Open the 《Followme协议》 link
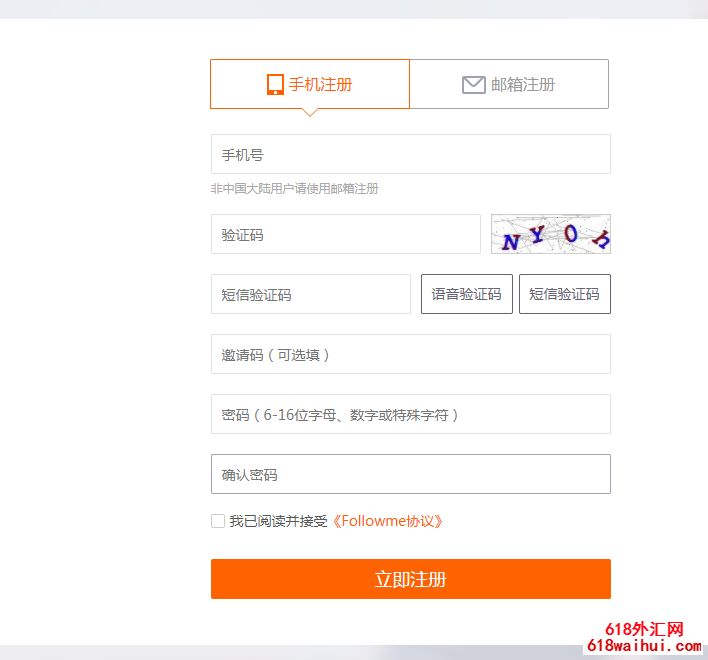The width and height of the screenshot is (708, 660). coord(387,521)
